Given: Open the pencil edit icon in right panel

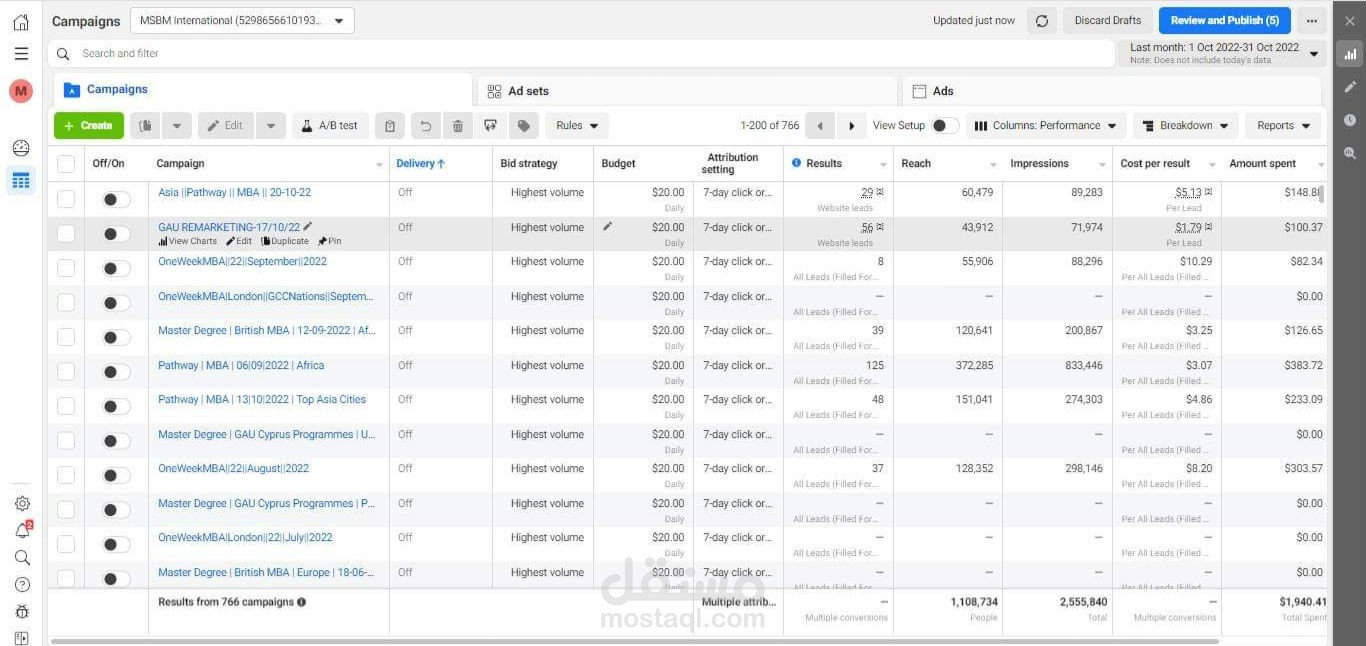Looking at the screenshot, I should pos(1350,87).
